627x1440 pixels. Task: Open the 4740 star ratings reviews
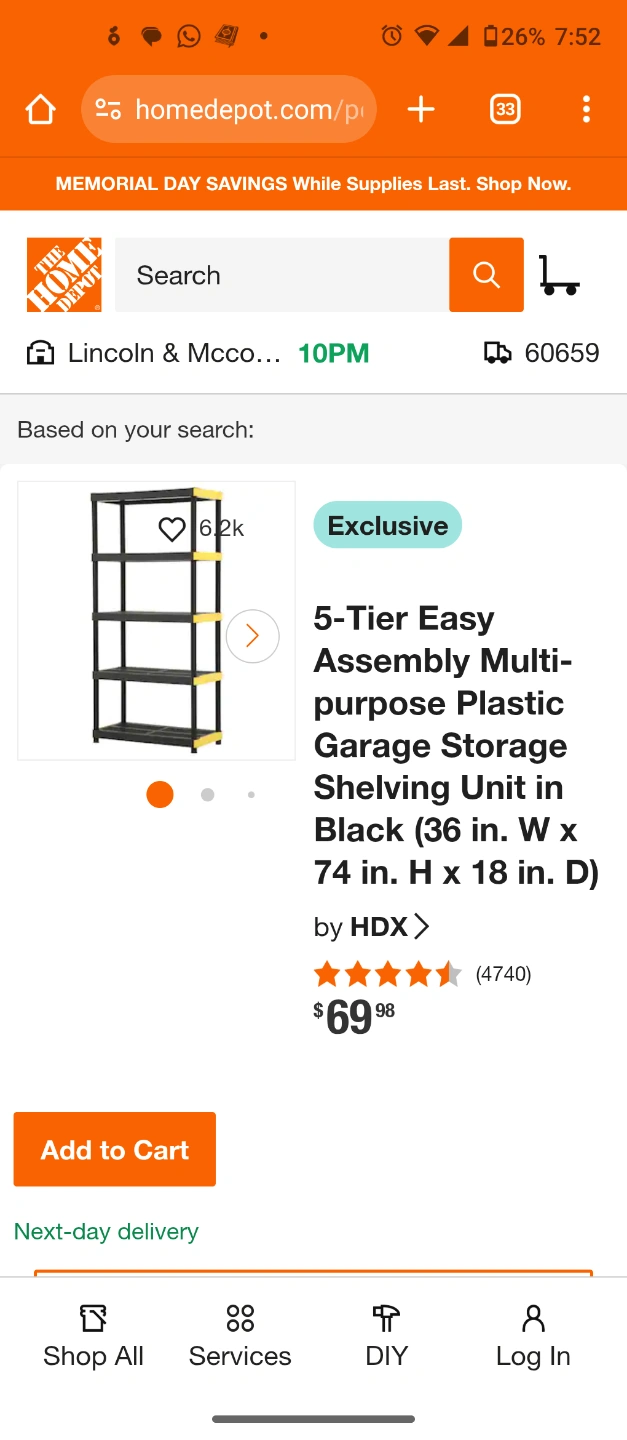click(x=422, y=974)
